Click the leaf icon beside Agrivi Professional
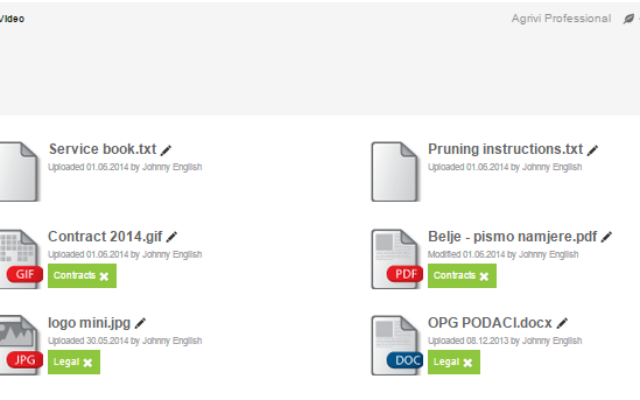This screenshot has height=400, width=640. pyautogui.click(x=629, y=19)
